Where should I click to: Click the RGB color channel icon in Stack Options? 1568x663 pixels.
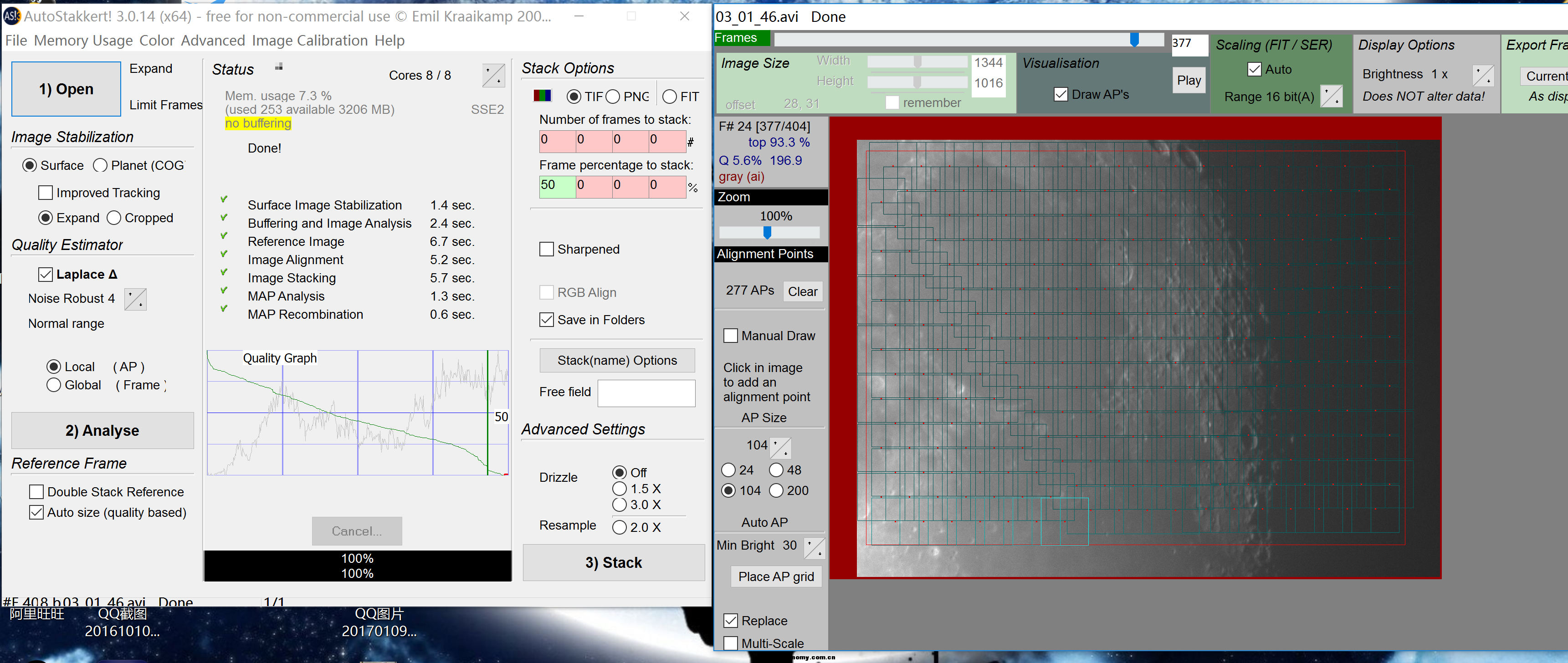[x=542, y=96]
